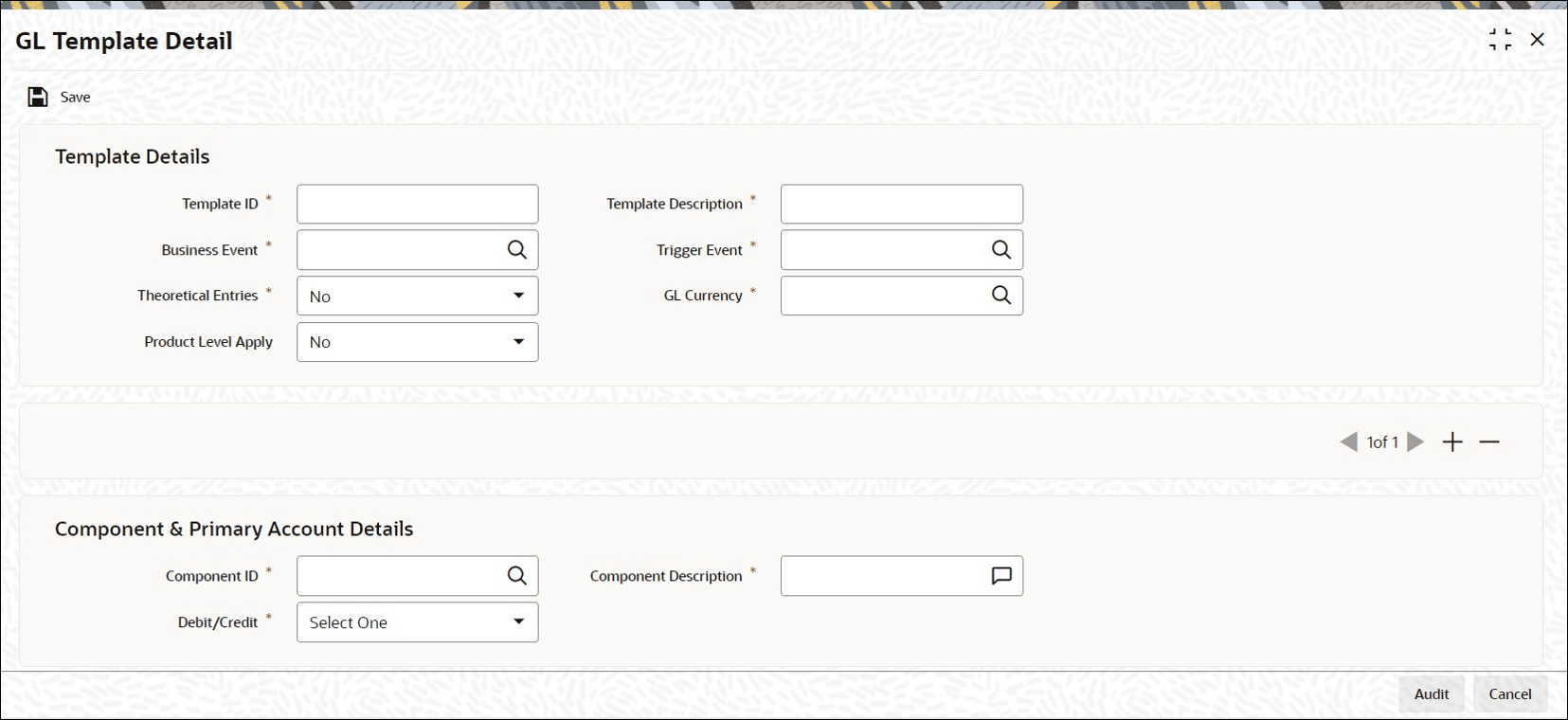Go to next record arrow
The image size is (1568, 720).
click(x=1415, y=441)
